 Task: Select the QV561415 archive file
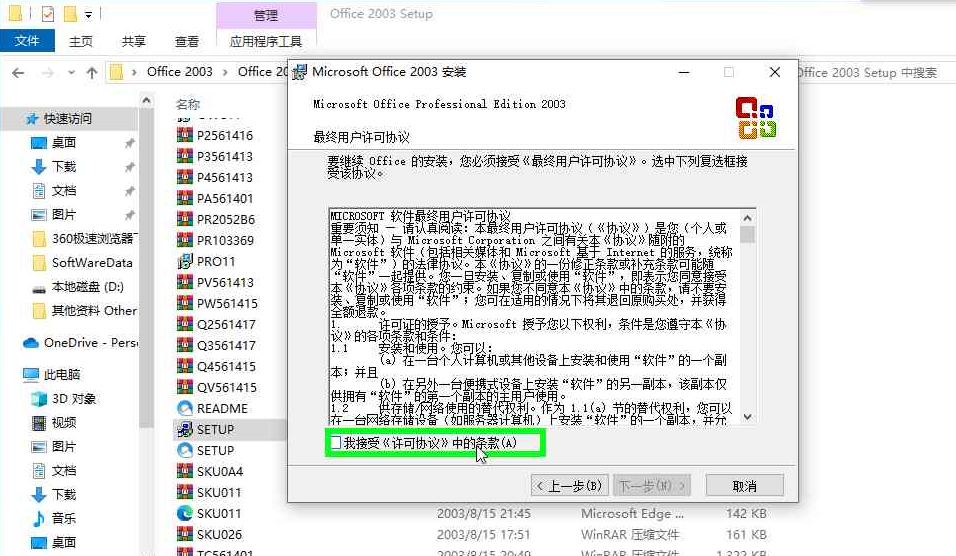tap(226, 388)
